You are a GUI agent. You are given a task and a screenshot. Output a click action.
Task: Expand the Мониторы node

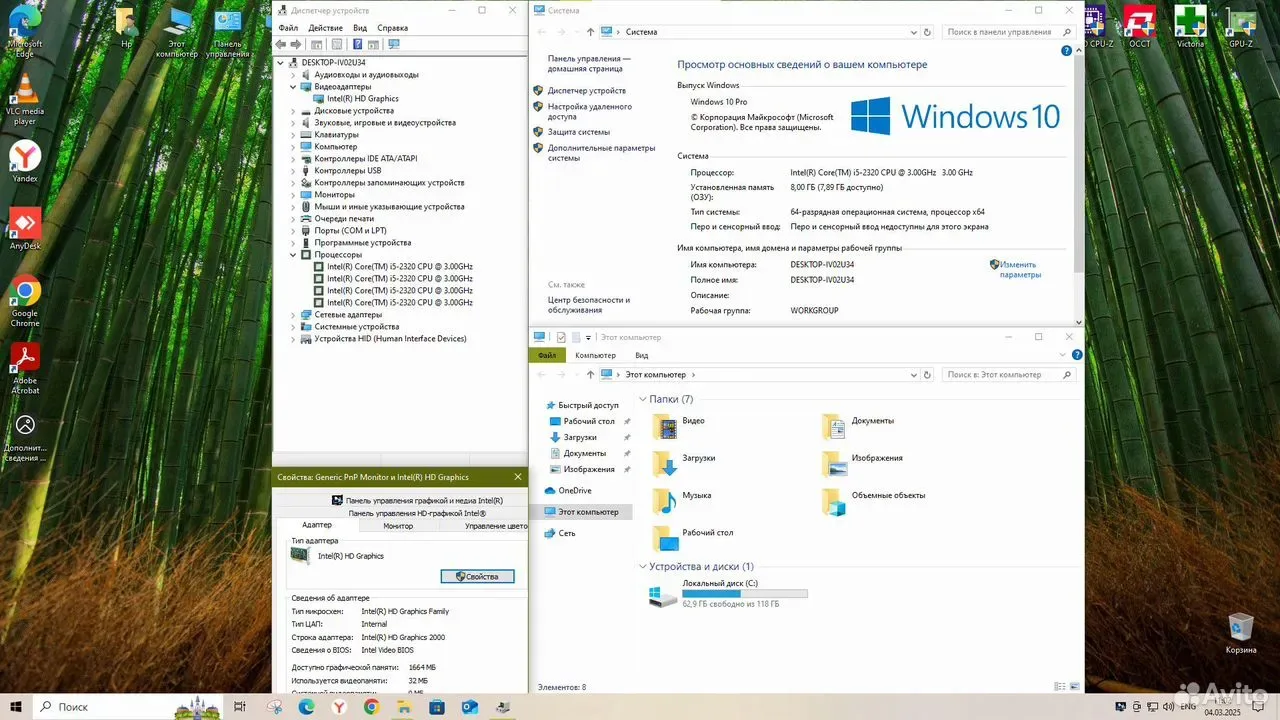point(294,195)
